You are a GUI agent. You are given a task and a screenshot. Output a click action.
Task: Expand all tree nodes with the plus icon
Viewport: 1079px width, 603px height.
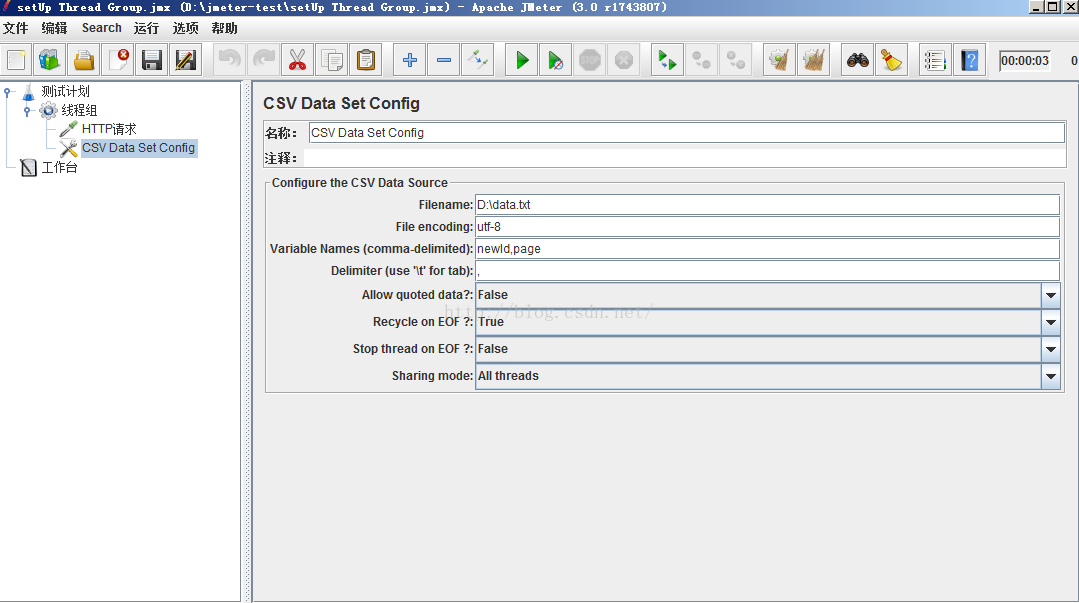coord(409,61)
